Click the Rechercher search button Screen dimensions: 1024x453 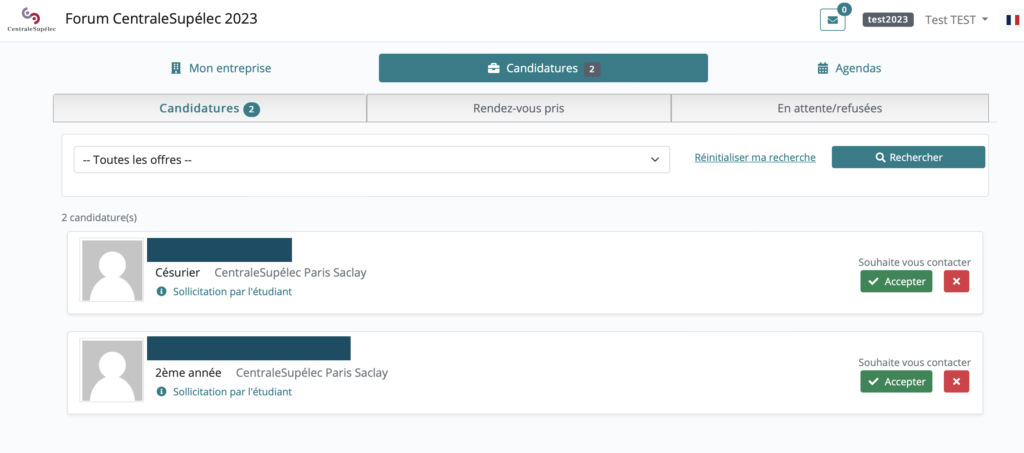click(908, 157)
